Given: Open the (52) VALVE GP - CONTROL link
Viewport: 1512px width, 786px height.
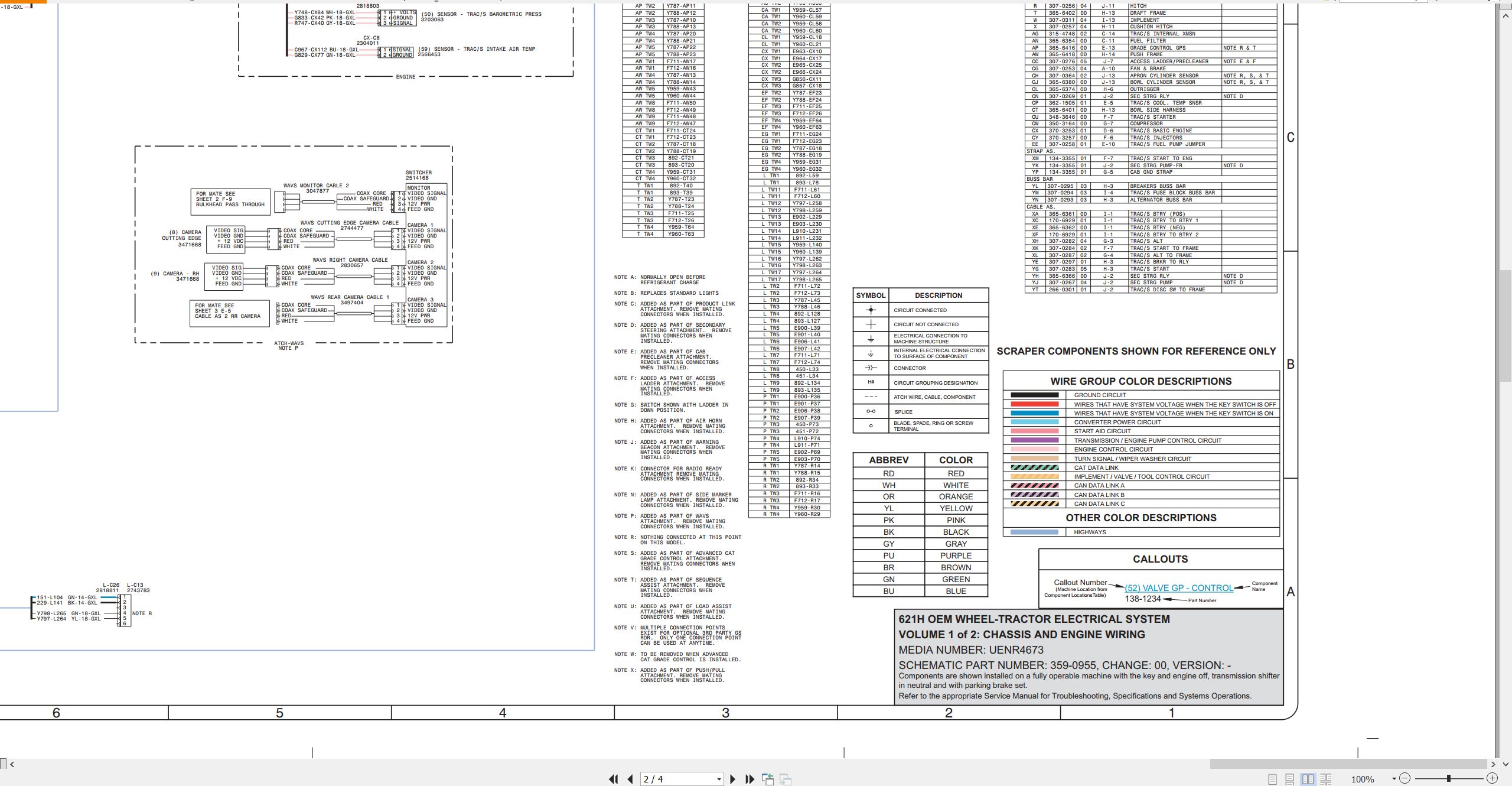Looking at the screenshot, I should (x=1178, y=588).
